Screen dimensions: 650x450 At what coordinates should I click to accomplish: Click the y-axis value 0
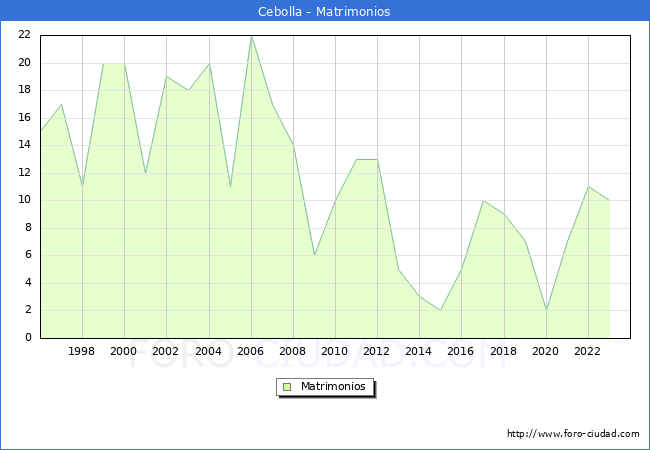(x=28, y=337)
